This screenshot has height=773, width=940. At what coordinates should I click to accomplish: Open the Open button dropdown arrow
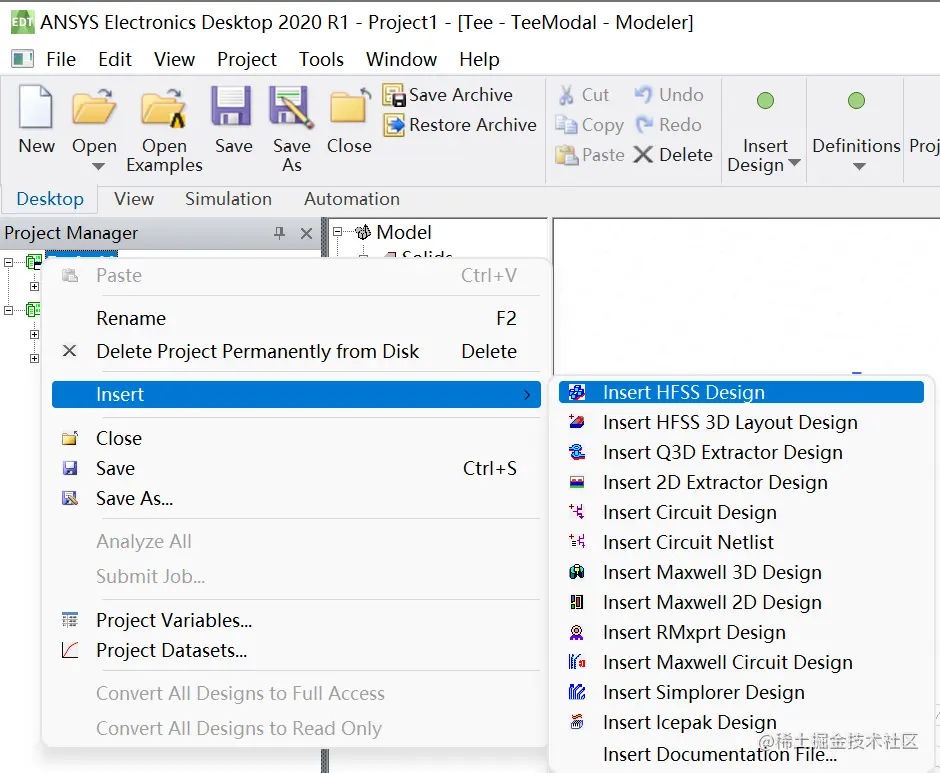(x=98, y=166)
